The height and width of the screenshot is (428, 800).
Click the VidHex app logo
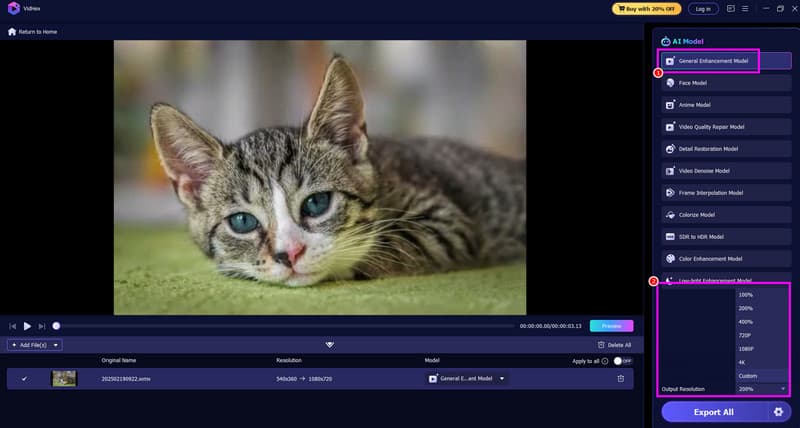pos(14,8)
